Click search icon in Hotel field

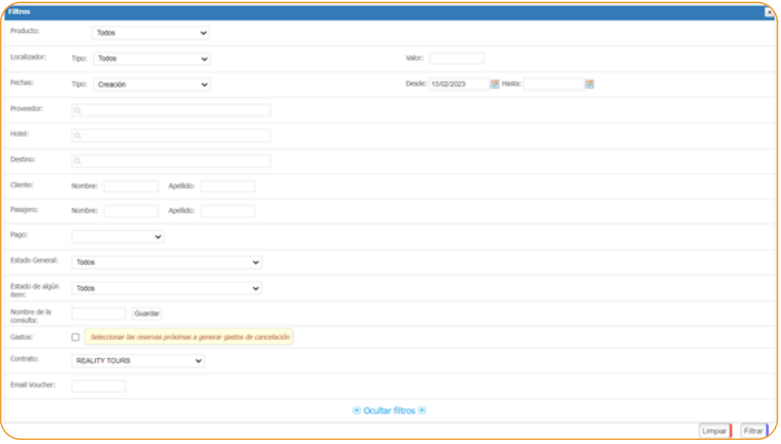click(78, 136)
